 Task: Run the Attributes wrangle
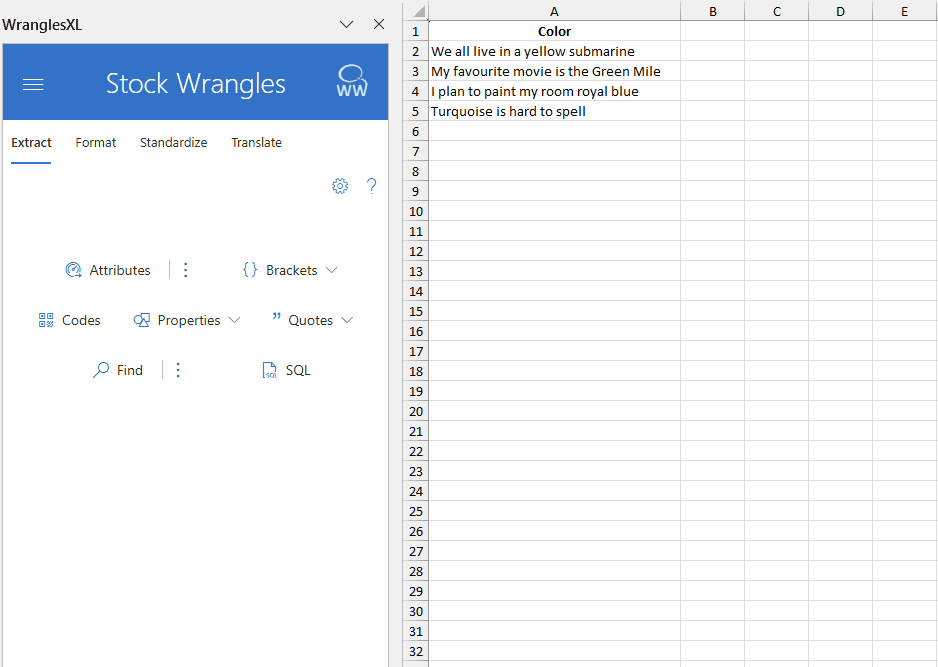point(108,270)
